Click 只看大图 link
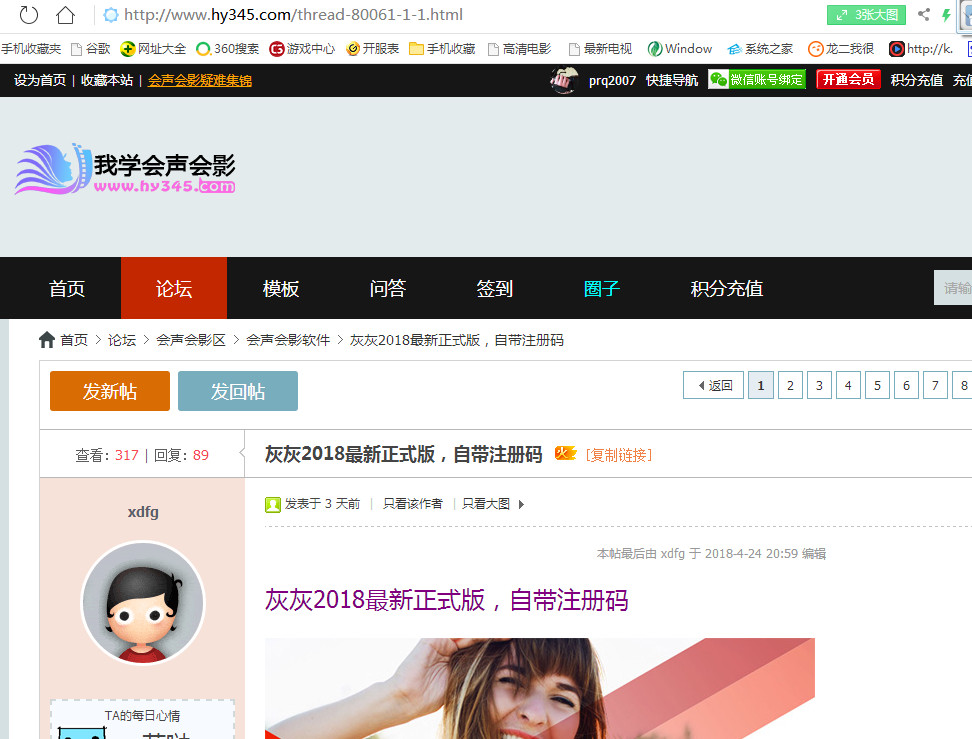Image resolution: width=972 pixels, height=739 pixels. point(486,504)
